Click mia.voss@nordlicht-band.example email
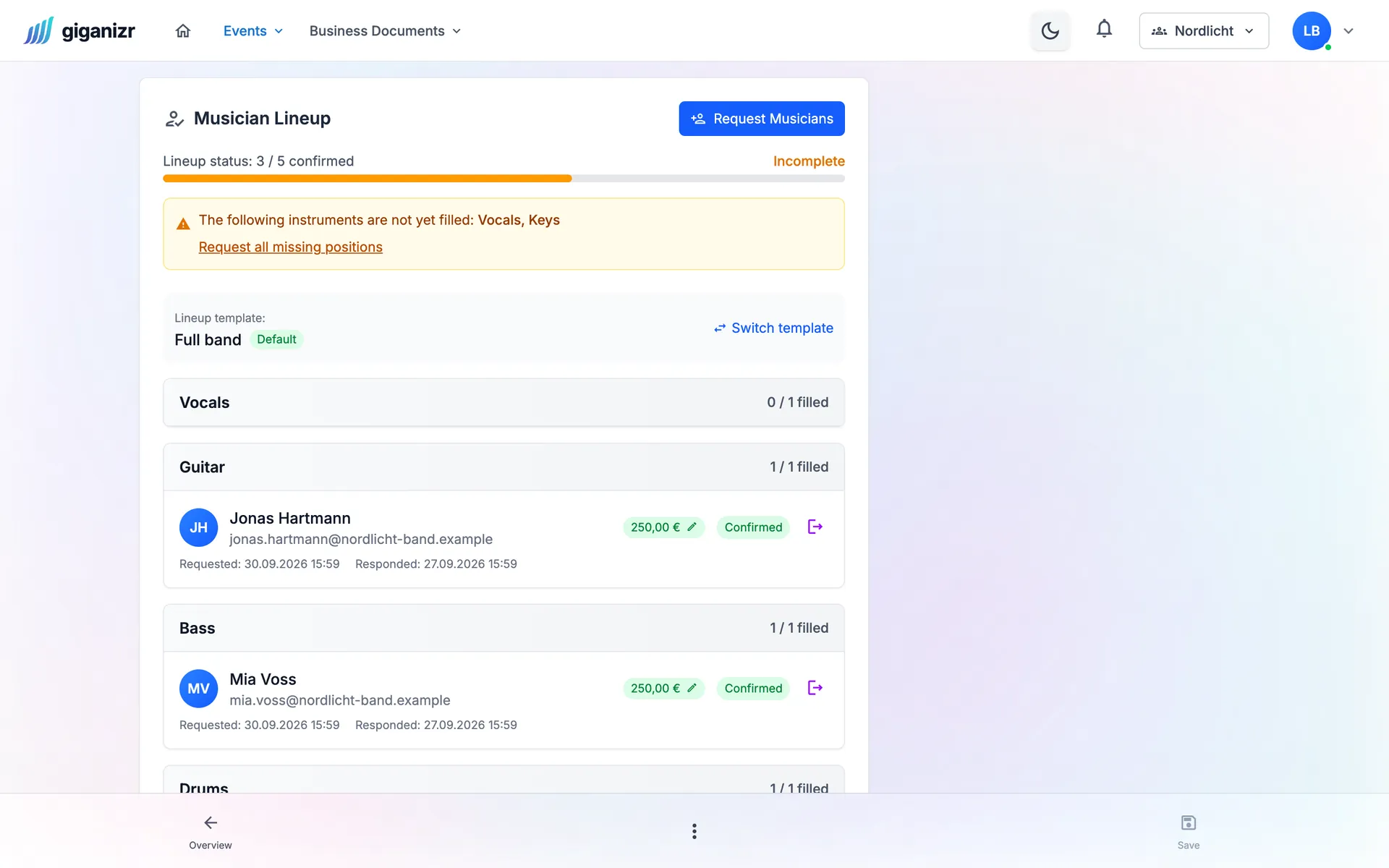Viewport: 1389px width, 868px height. 340,700
